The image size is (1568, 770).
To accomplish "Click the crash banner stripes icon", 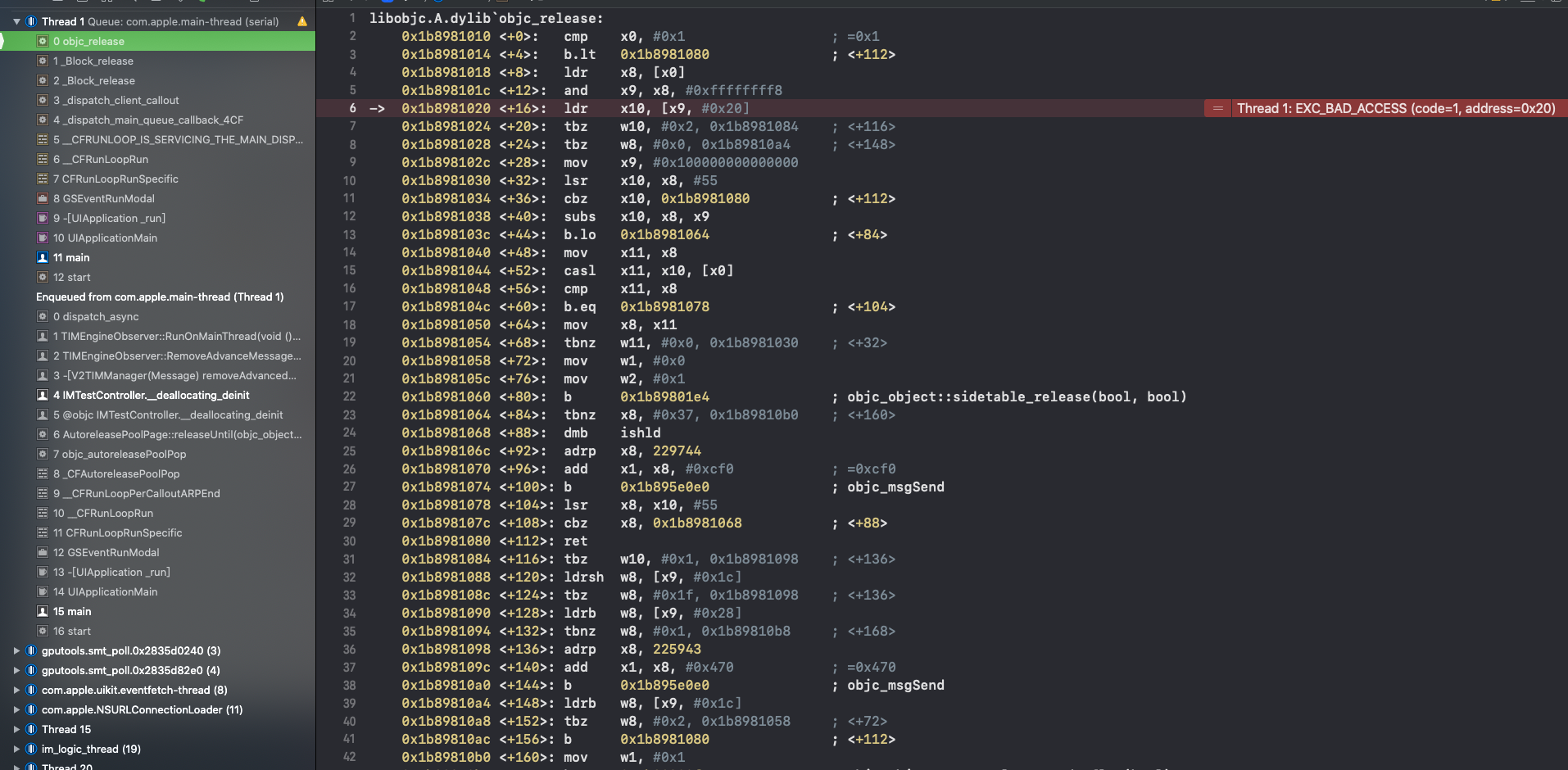I will tap(1218, 107).
